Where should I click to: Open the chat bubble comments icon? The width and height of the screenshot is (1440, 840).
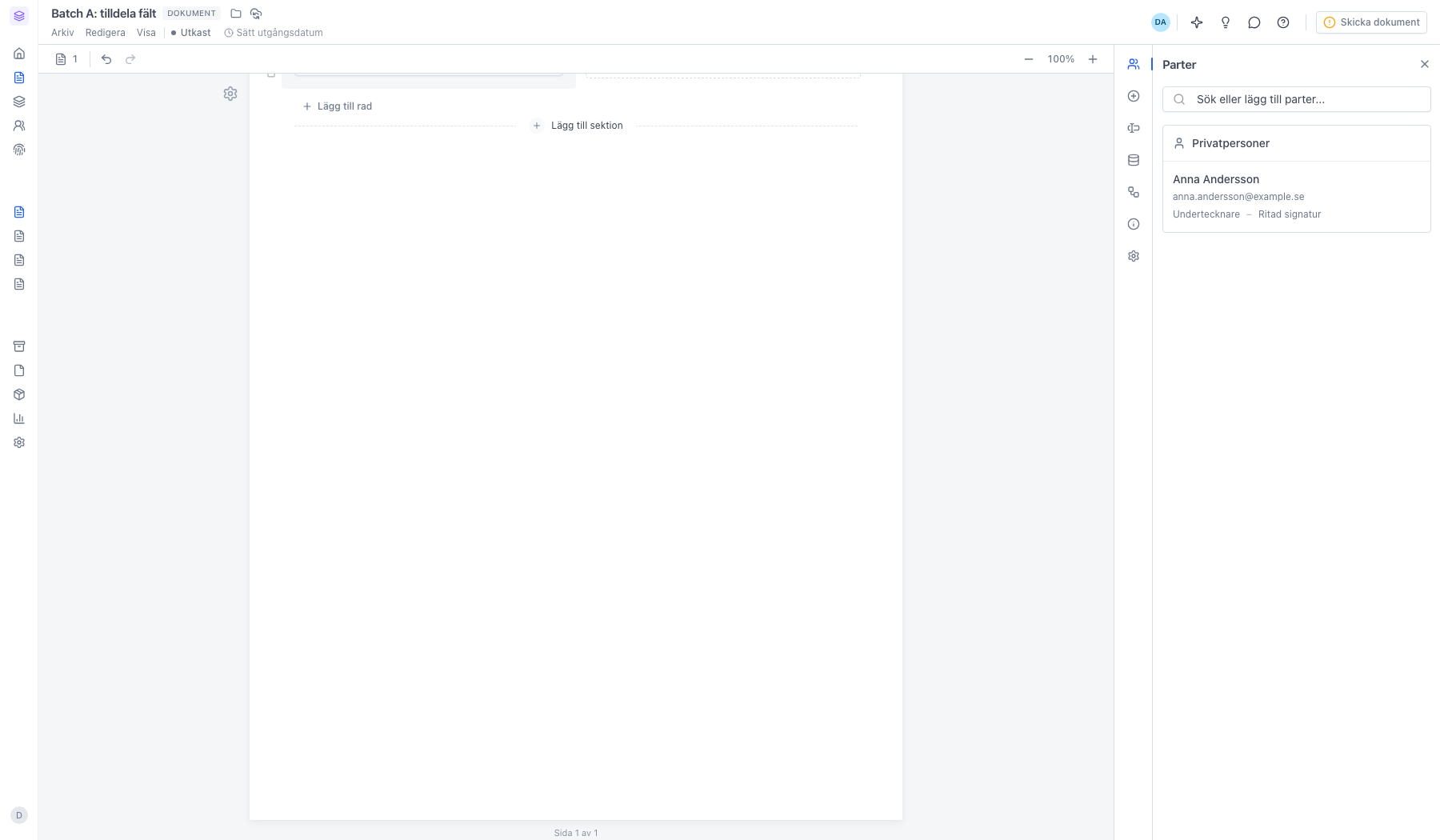point(1254,22)
